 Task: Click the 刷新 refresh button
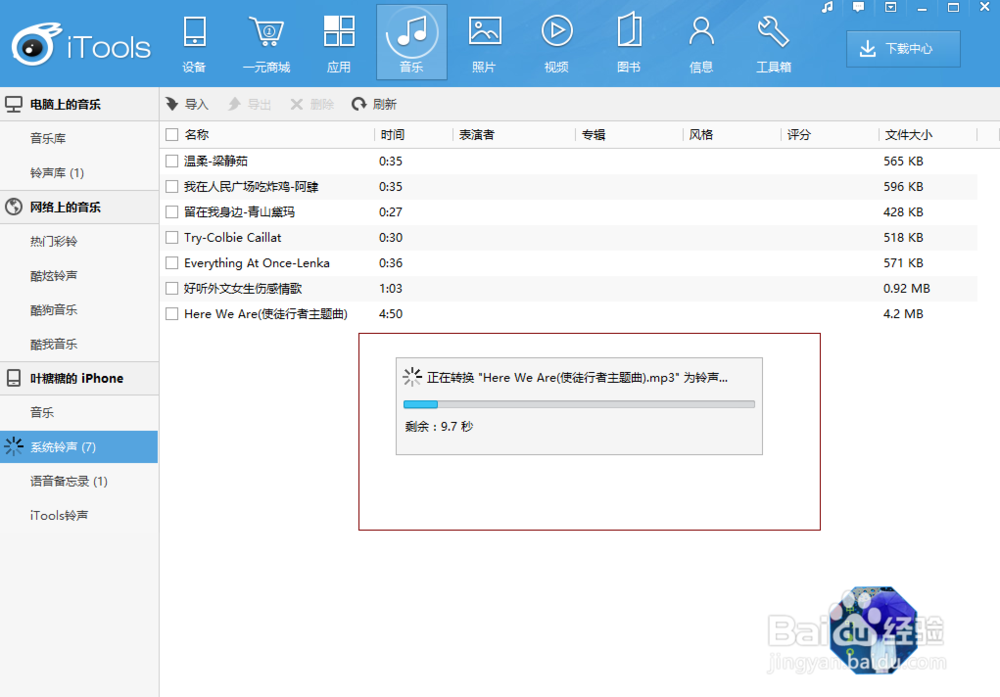(374, 104)
